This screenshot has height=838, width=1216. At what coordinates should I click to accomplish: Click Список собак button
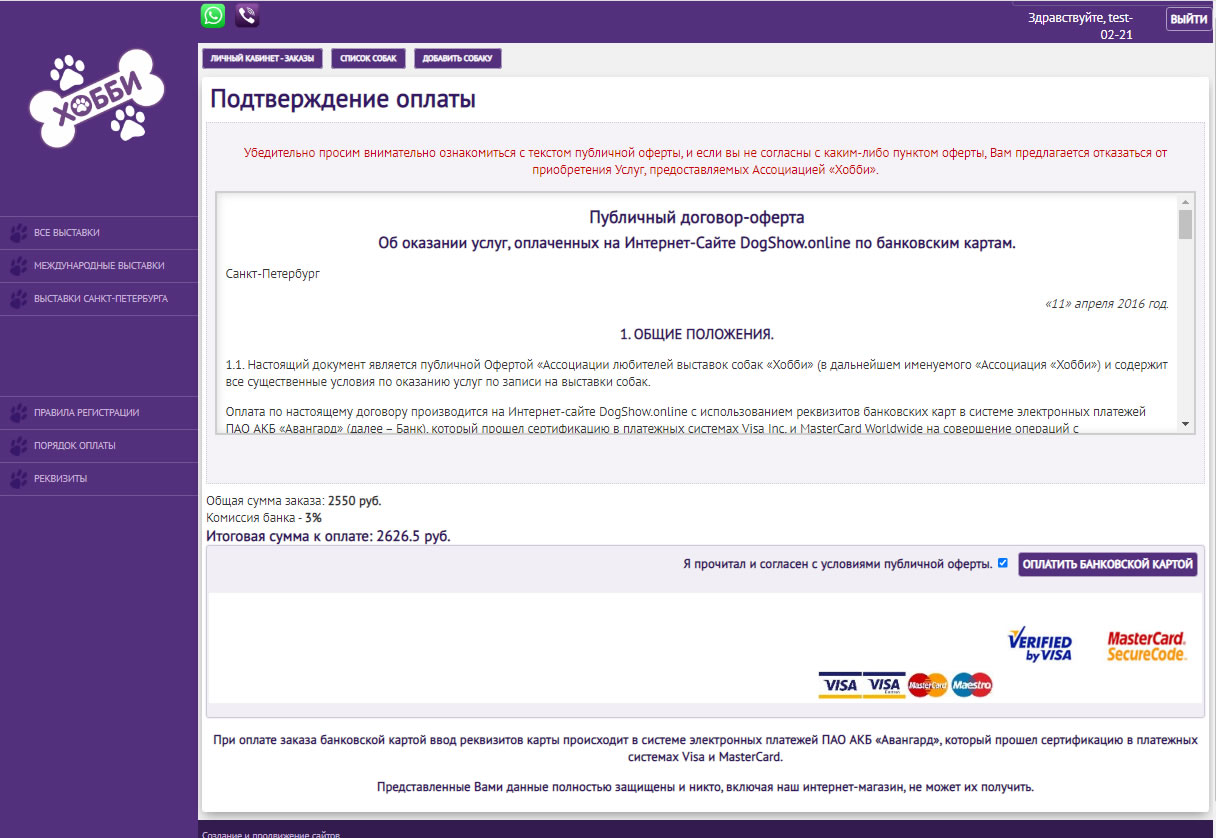coord(369,59)
